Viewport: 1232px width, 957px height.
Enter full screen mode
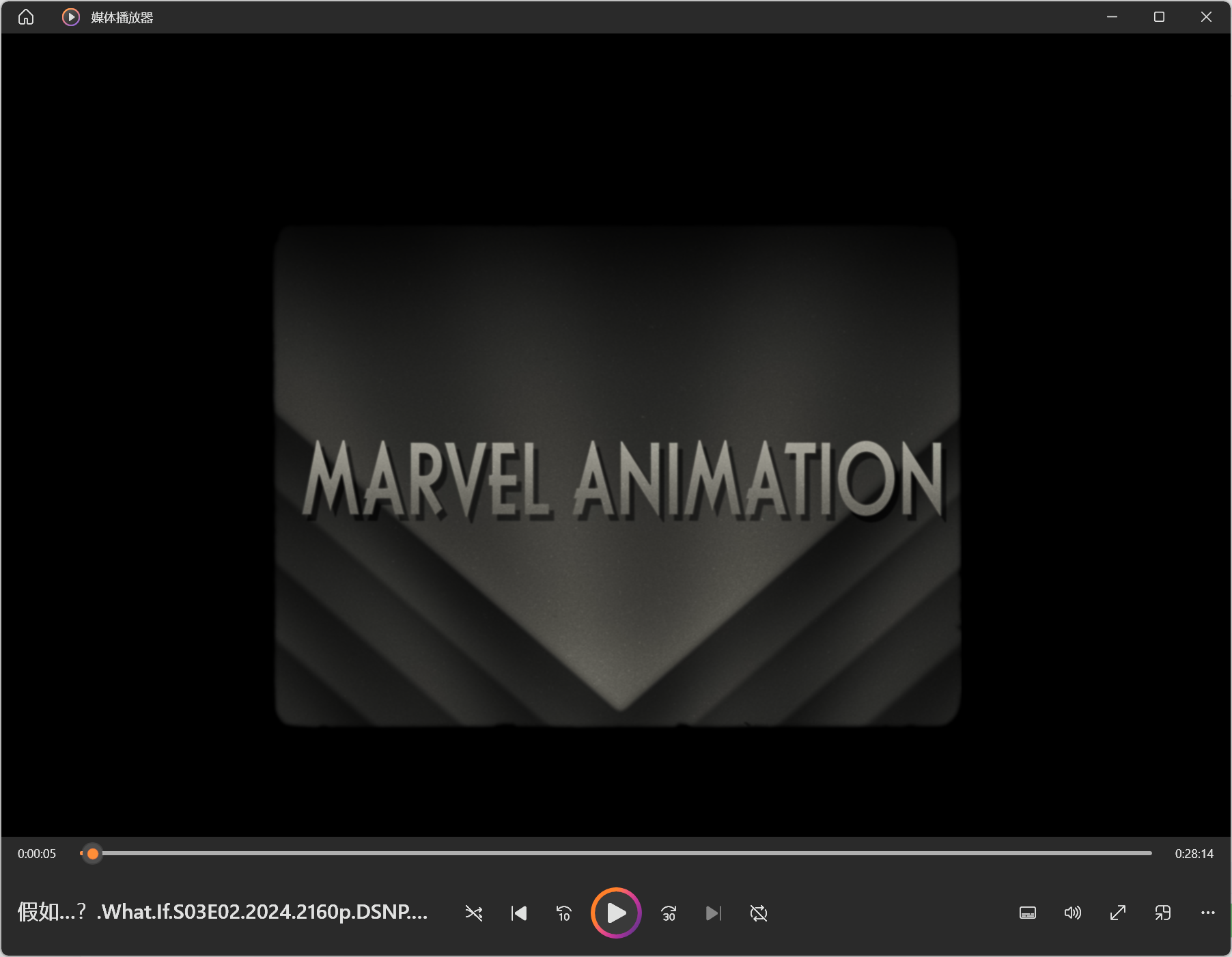(1118, 913)
